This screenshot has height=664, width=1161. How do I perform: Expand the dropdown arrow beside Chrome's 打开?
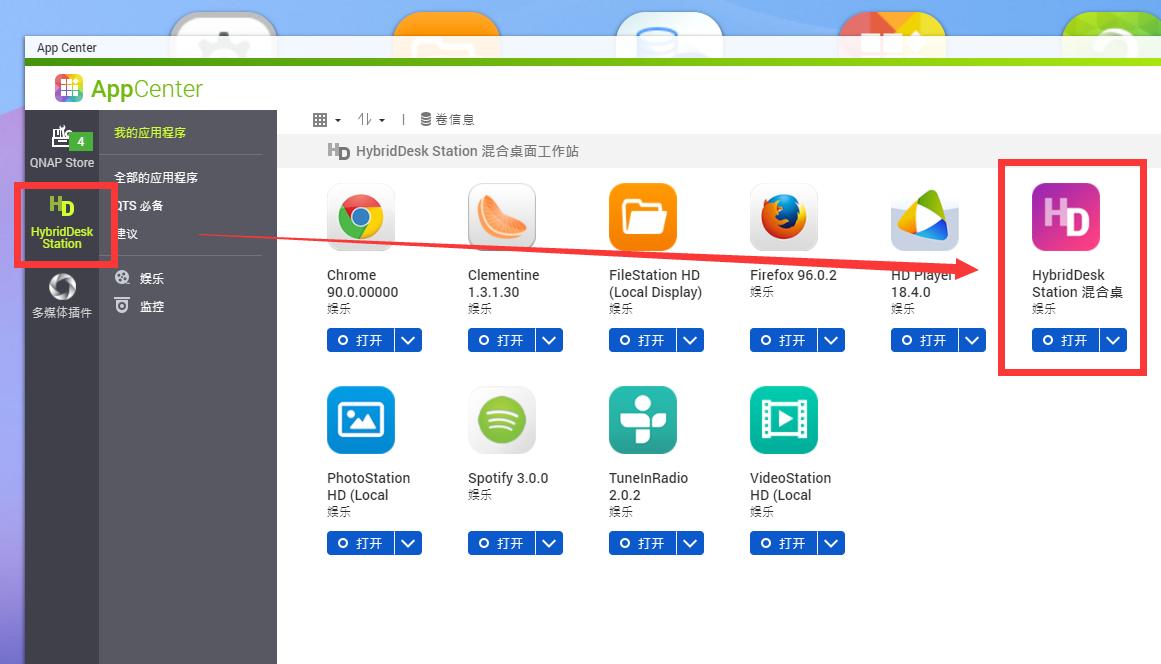pos(409,341)
